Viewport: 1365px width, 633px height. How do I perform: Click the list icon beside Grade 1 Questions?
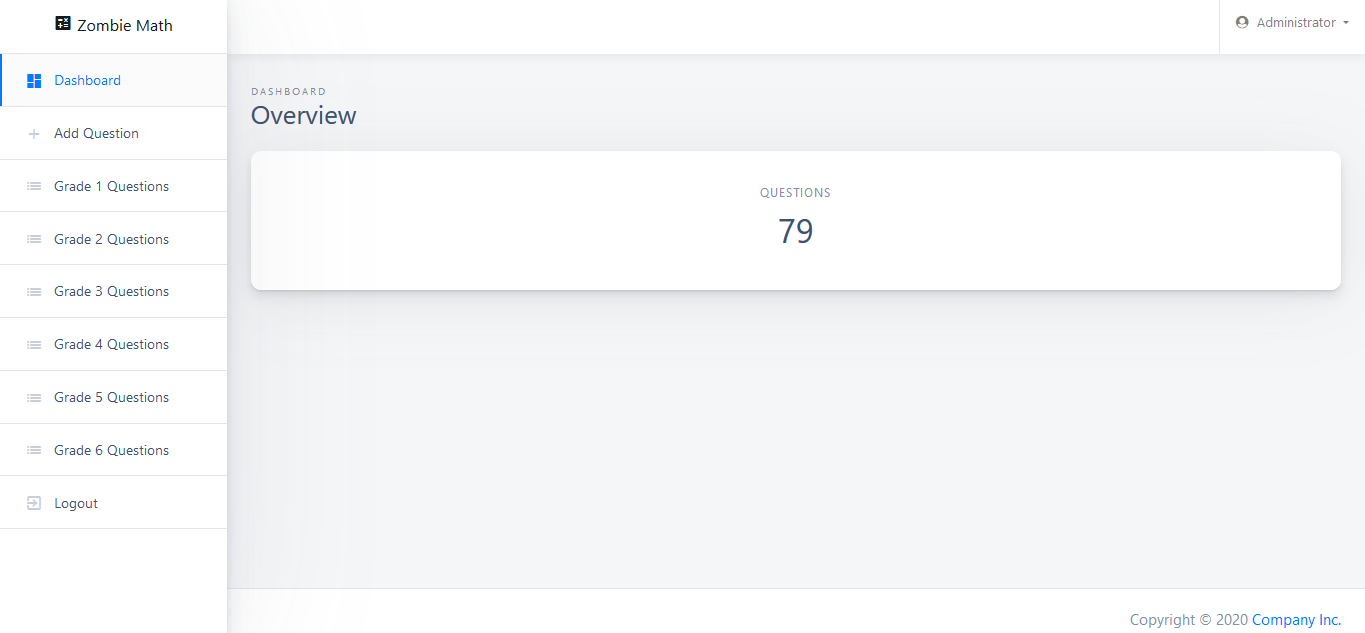point(34,187)
